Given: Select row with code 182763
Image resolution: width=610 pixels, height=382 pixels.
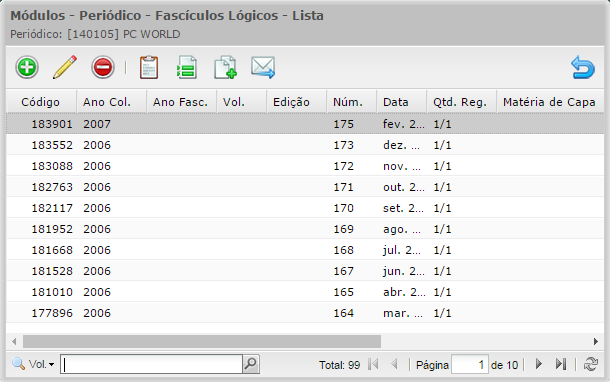Looking at the screenshot, I should tap(305, 187).
